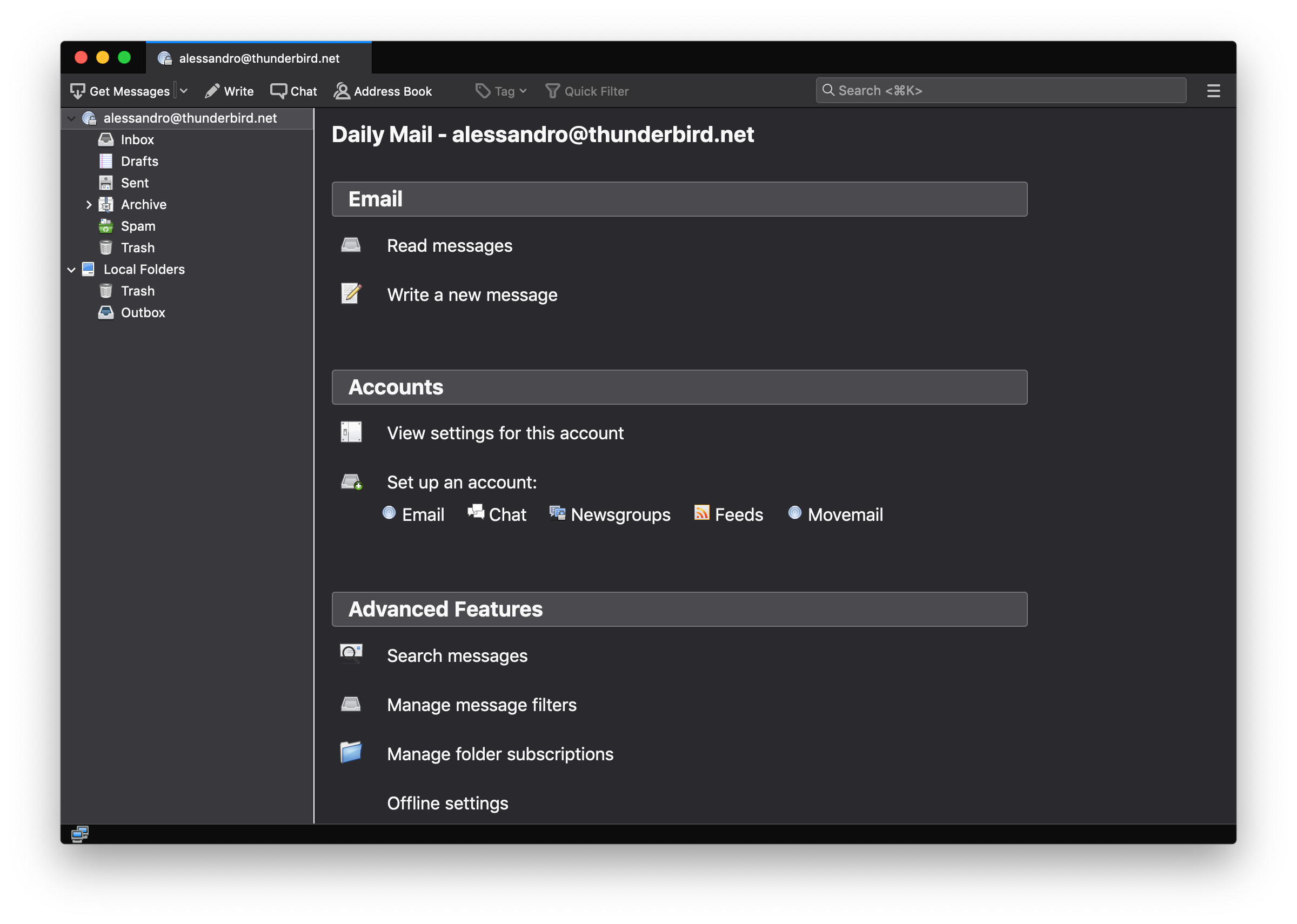Image resolution: width=1297 pixels, height=924 pixels.
Task: Click the Search messages icon
Action: (x=352, y=654)
